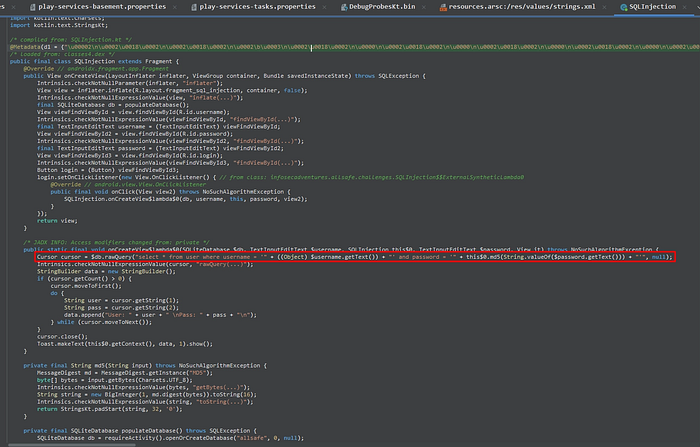Switch to the play-services-basement.properties tab
The height and width of the screenshot is (447, 700).
click(102, 7)
